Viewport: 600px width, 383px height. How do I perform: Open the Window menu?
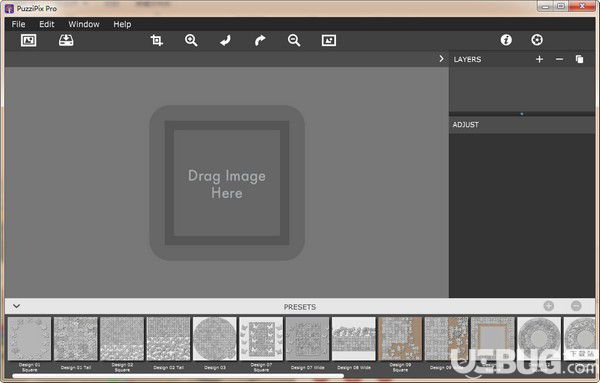pos(84,24)
